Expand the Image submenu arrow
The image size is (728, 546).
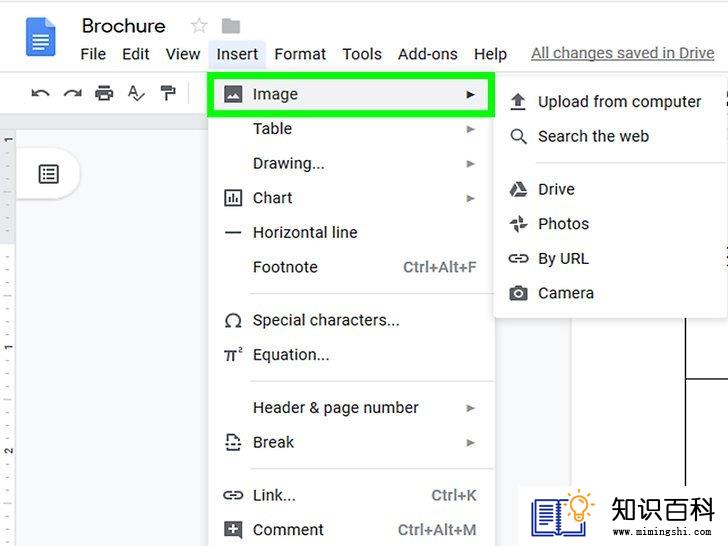470,94
